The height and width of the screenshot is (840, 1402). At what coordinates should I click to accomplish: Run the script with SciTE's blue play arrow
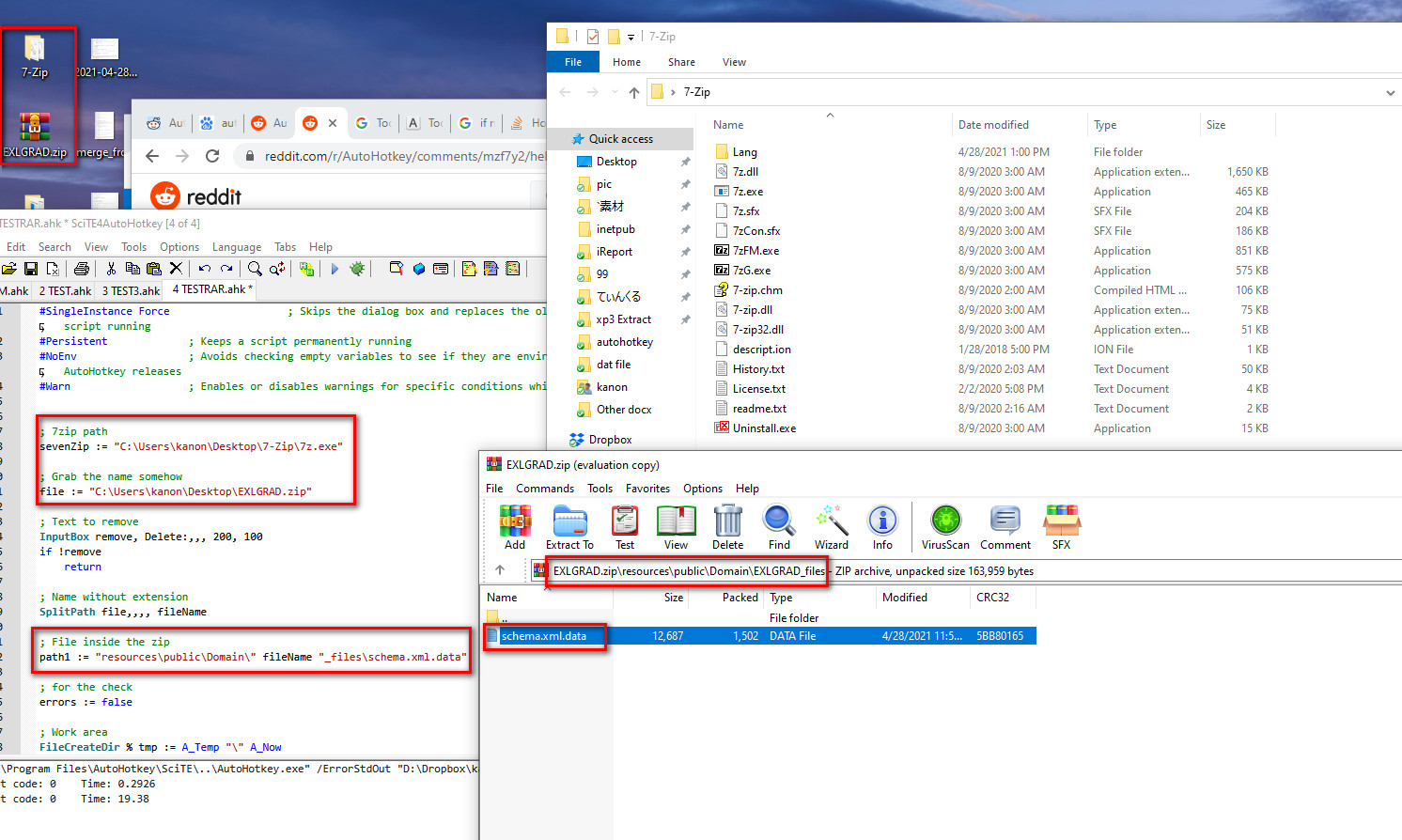coord(335,269)
